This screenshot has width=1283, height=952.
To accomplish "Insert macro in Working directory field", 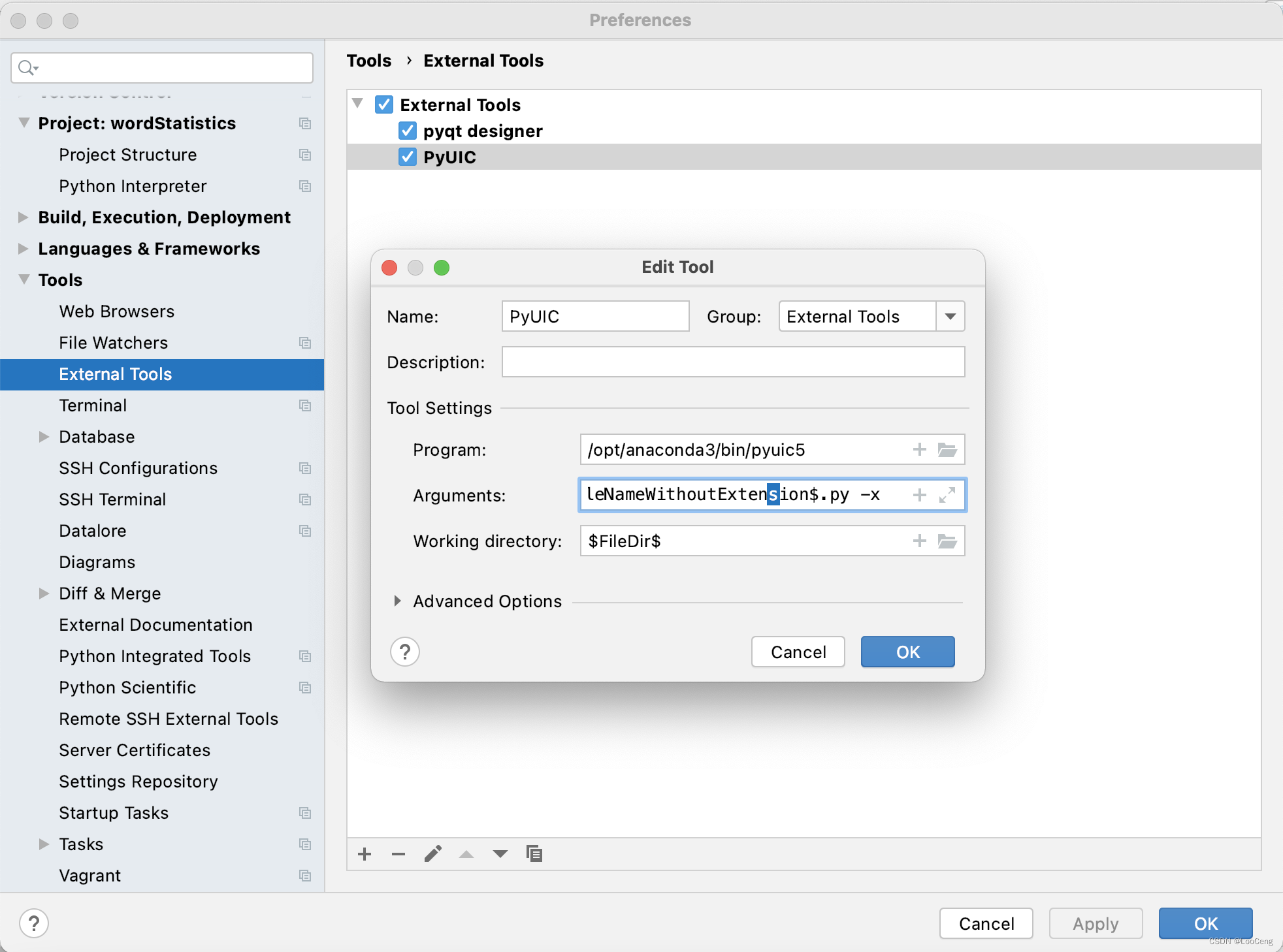I will coord(919,541).
